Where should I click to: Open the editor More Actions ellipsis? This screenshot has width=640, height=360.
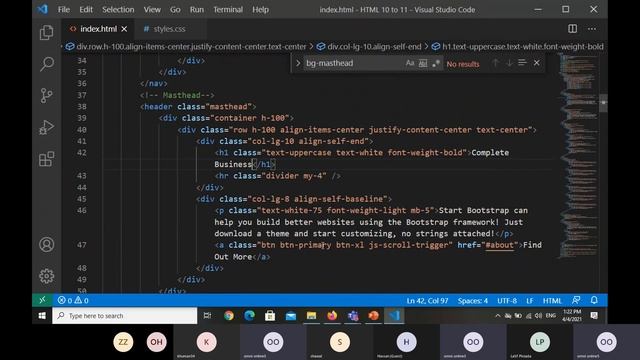point(592,29)
